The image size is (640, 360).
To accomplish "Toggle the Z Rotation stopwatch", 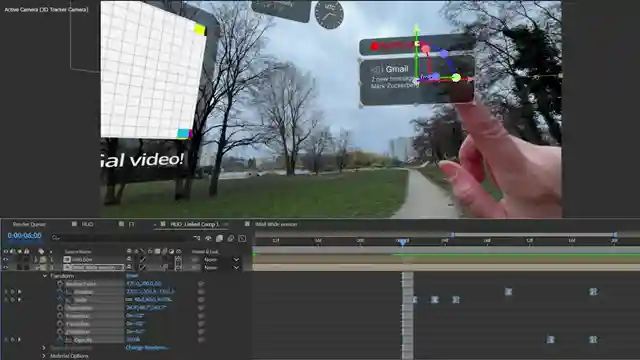I will [60, 332].
